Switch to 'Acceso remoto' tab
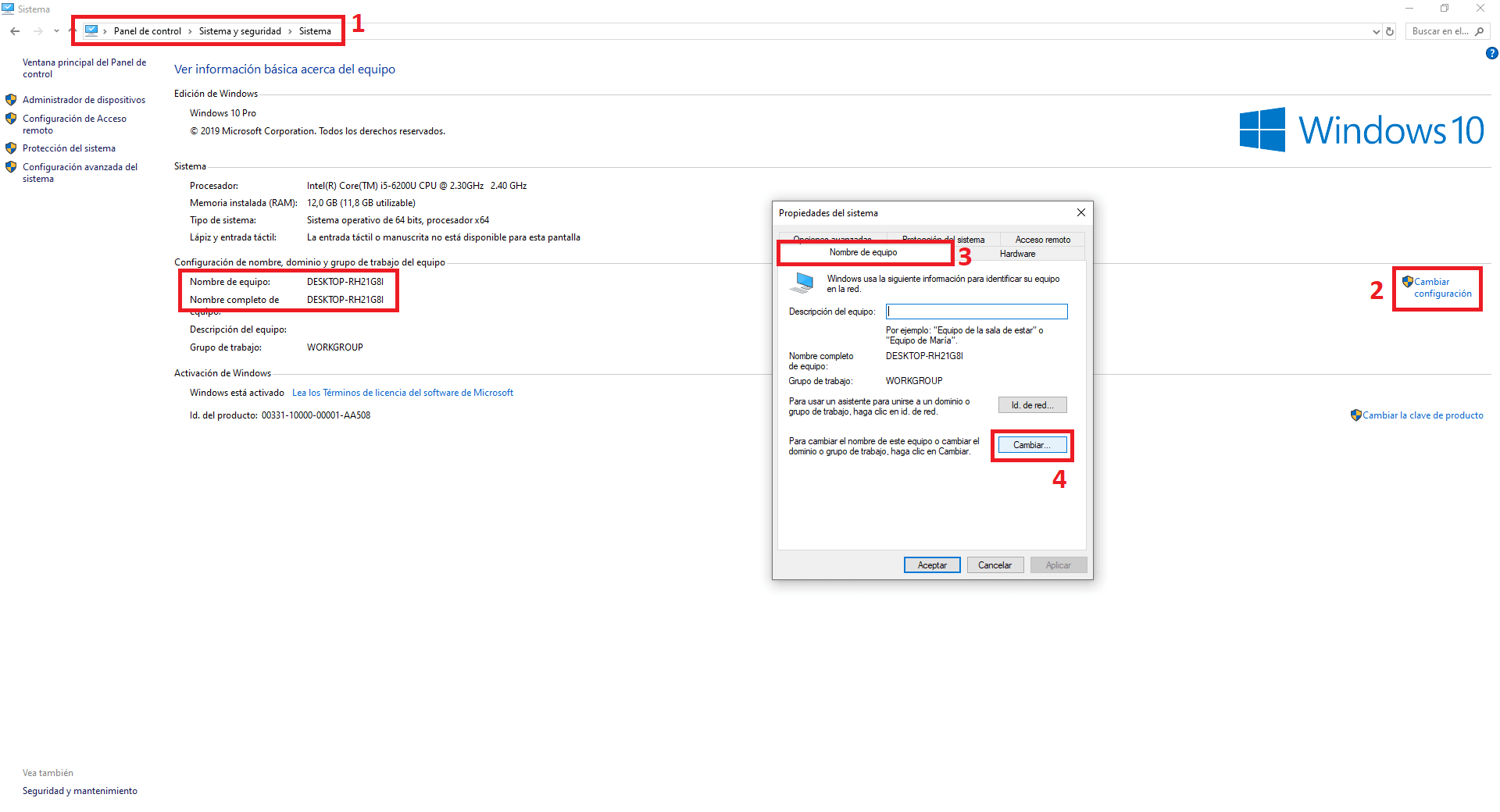Viewport: 1500px width, 812px height. tap(1043, 240)
